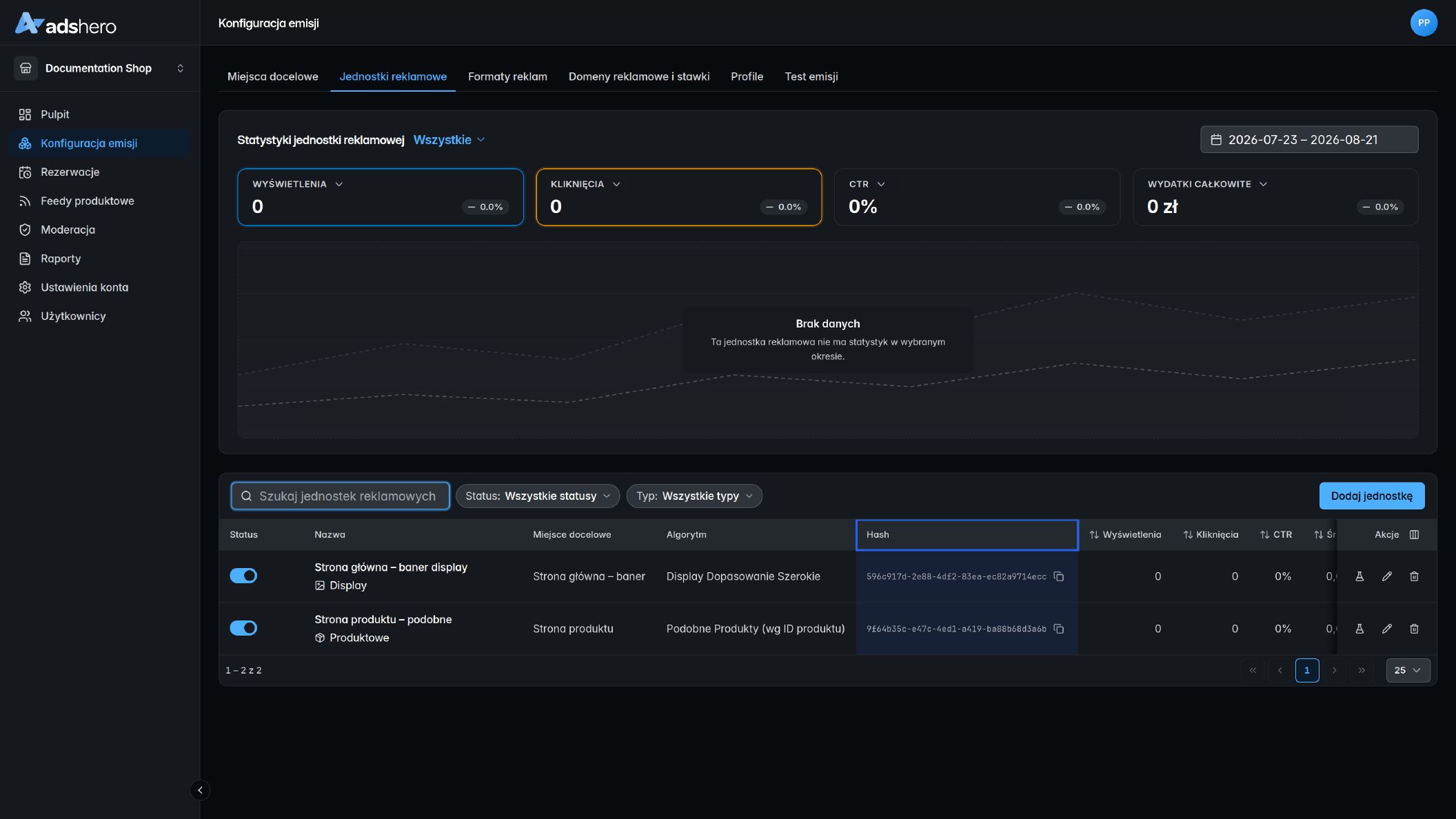This screenshot has height=819, width=1456.
Task: Toggle off Strona produktu – podobne unit
Action: click(243, 628)
